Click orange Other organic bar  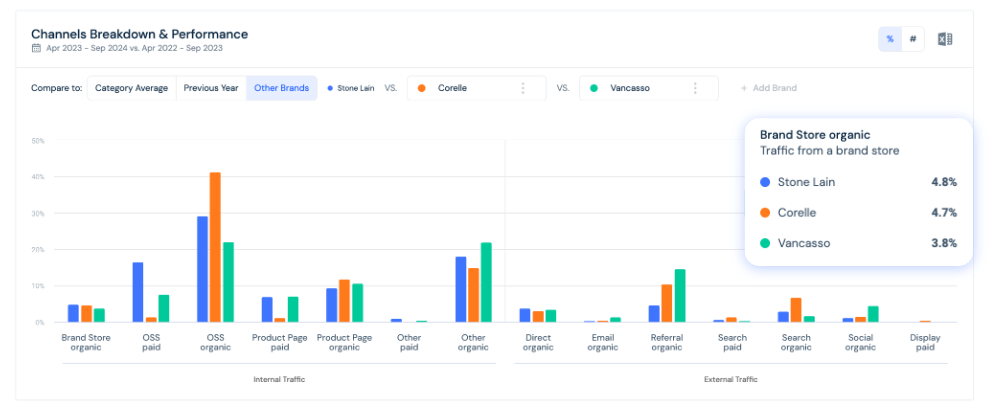coord(474,295)
